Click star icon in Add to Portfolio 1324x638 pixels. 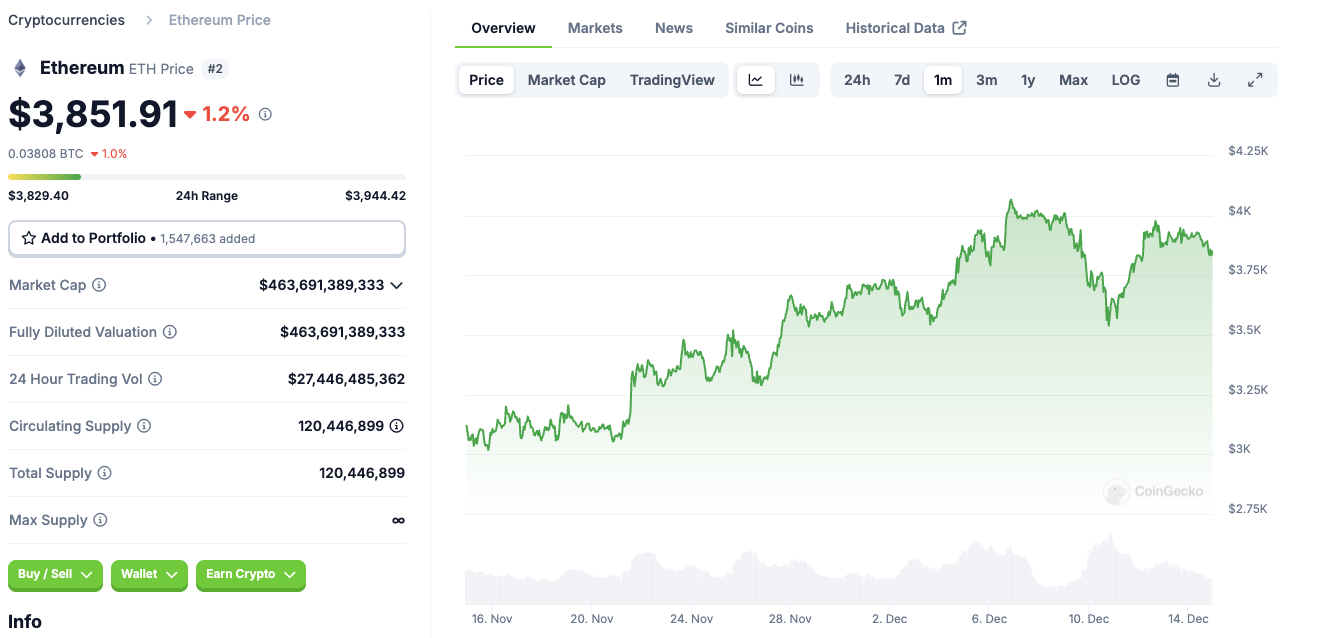coord(29,238)
